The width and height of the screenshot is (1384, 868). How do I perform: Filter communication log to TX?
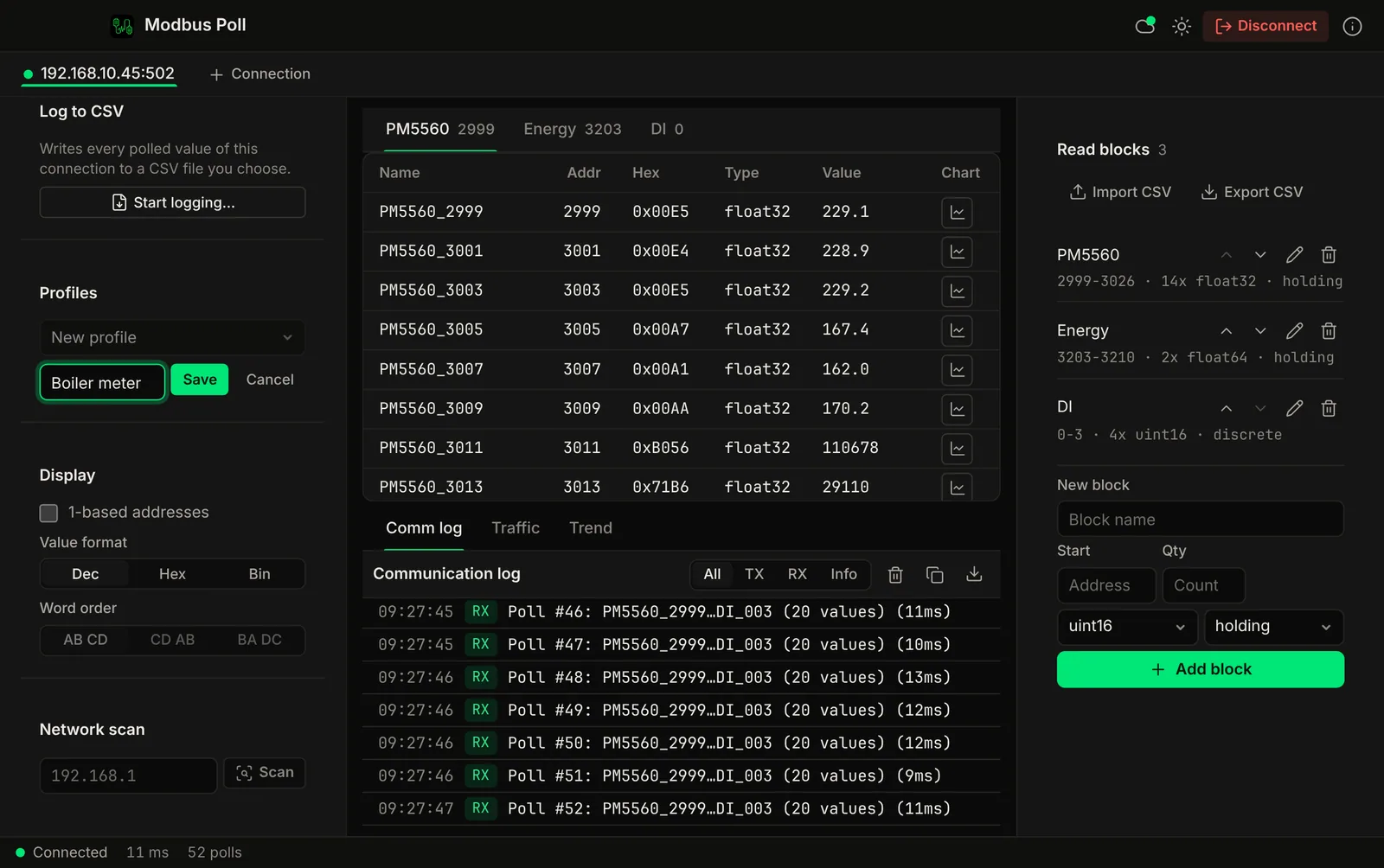754,574
